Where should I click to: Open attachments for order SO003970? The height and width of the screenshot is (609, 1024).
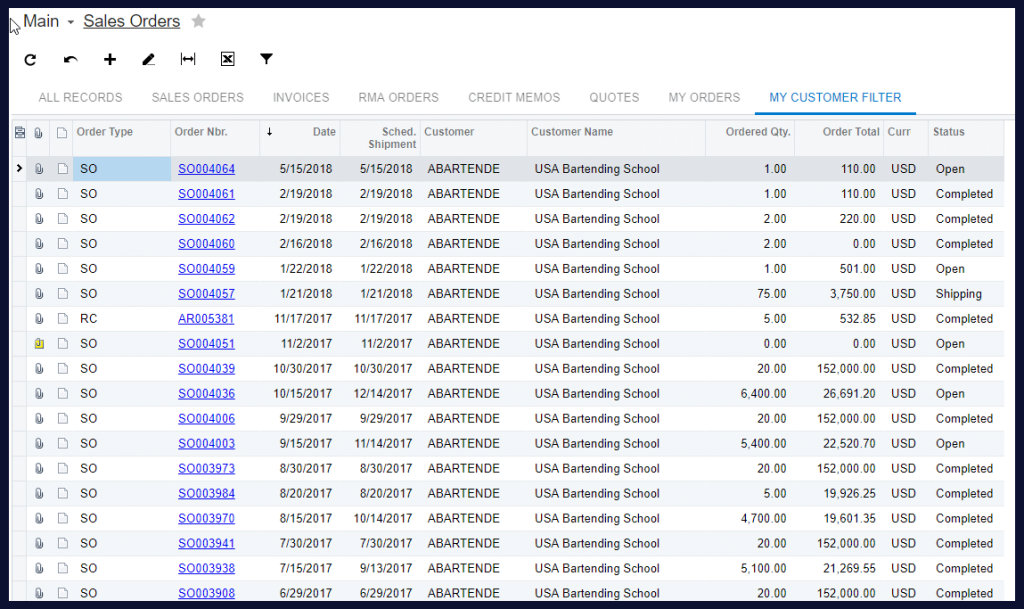(39, 518)
